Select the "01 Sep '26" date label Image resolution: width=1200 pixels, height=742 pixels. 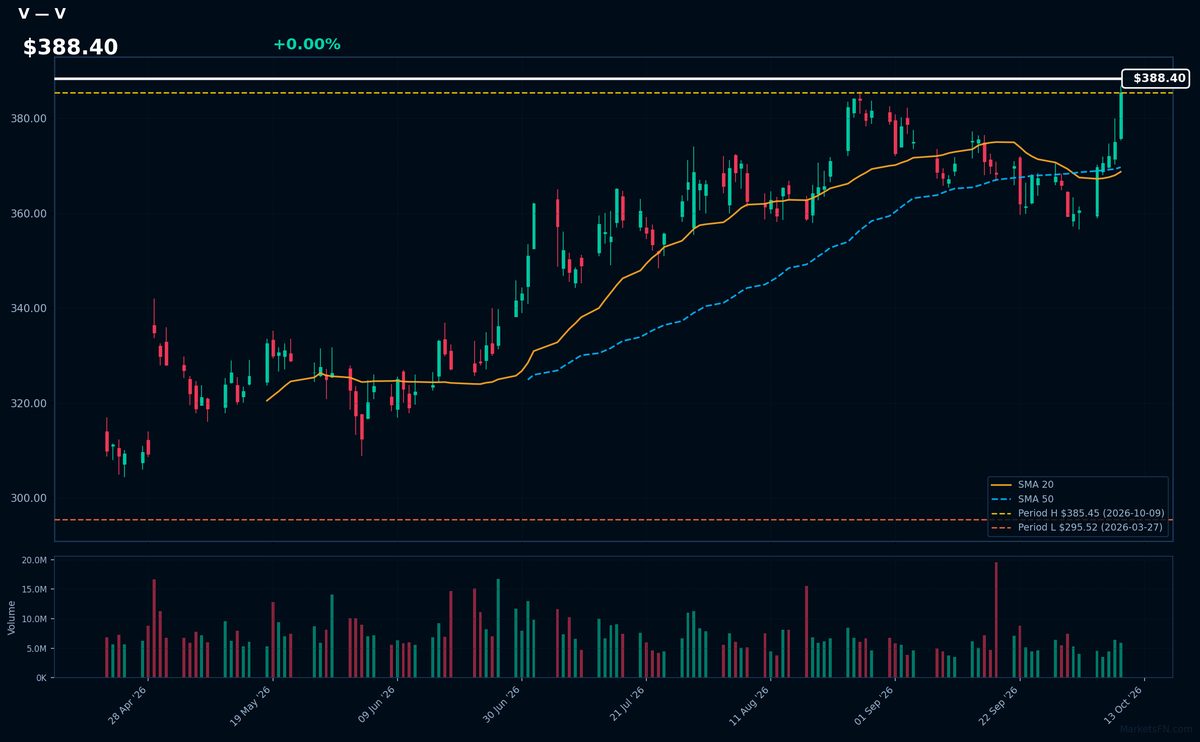[874, 704]
